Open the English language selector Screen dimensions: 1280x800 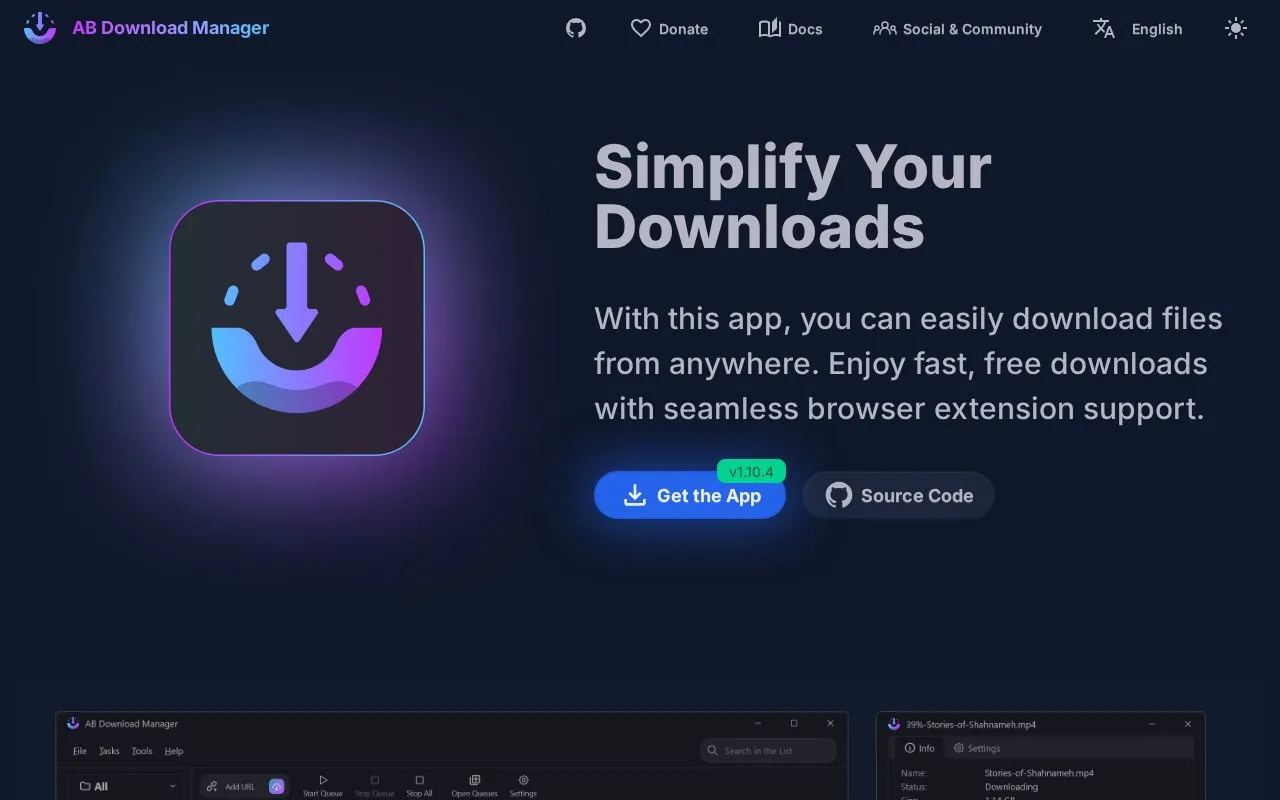(1137, 28)
